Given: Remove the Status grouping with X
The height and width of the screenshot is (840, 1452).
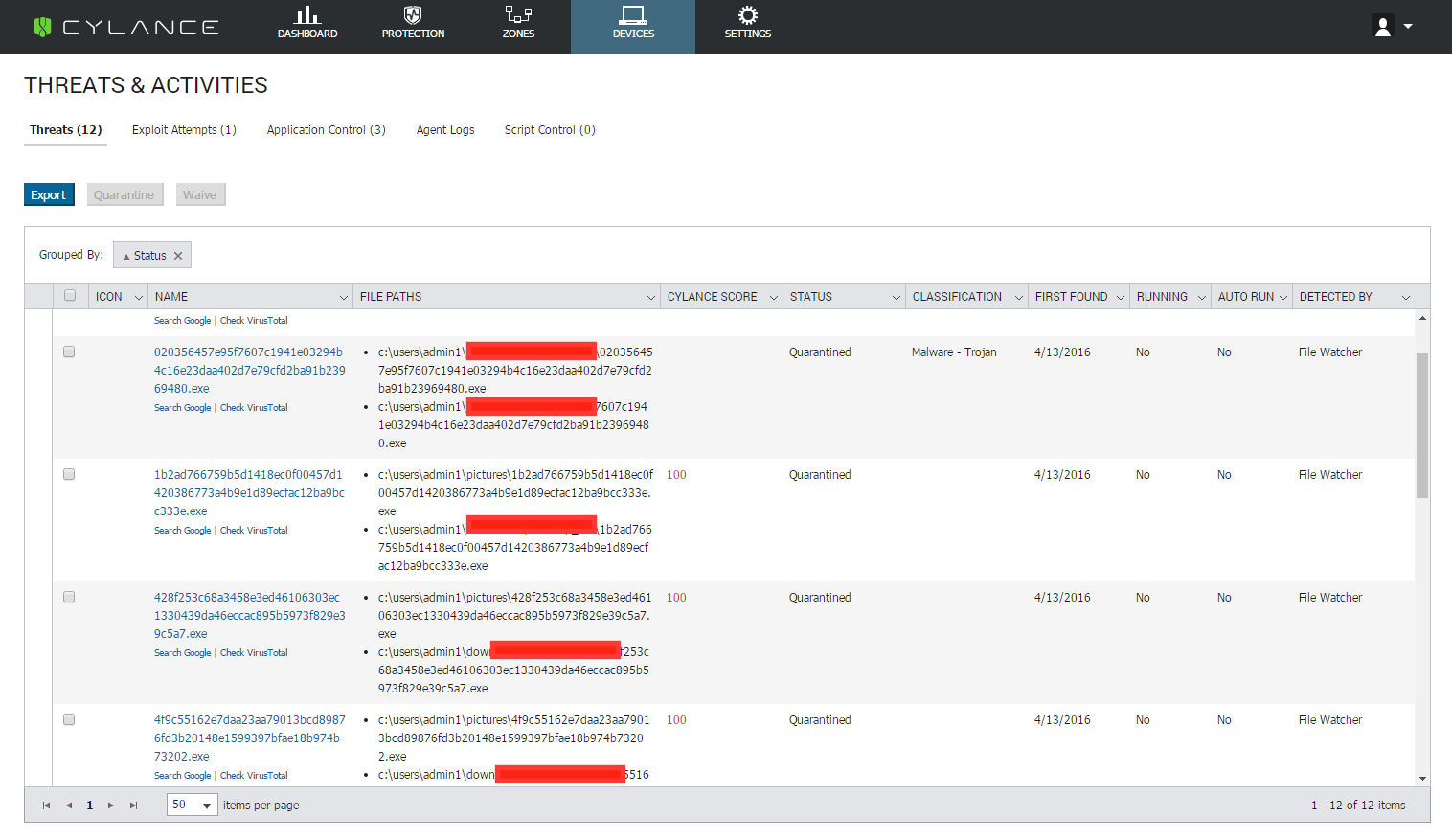Looking at the screenshot, I should [178, 256].
